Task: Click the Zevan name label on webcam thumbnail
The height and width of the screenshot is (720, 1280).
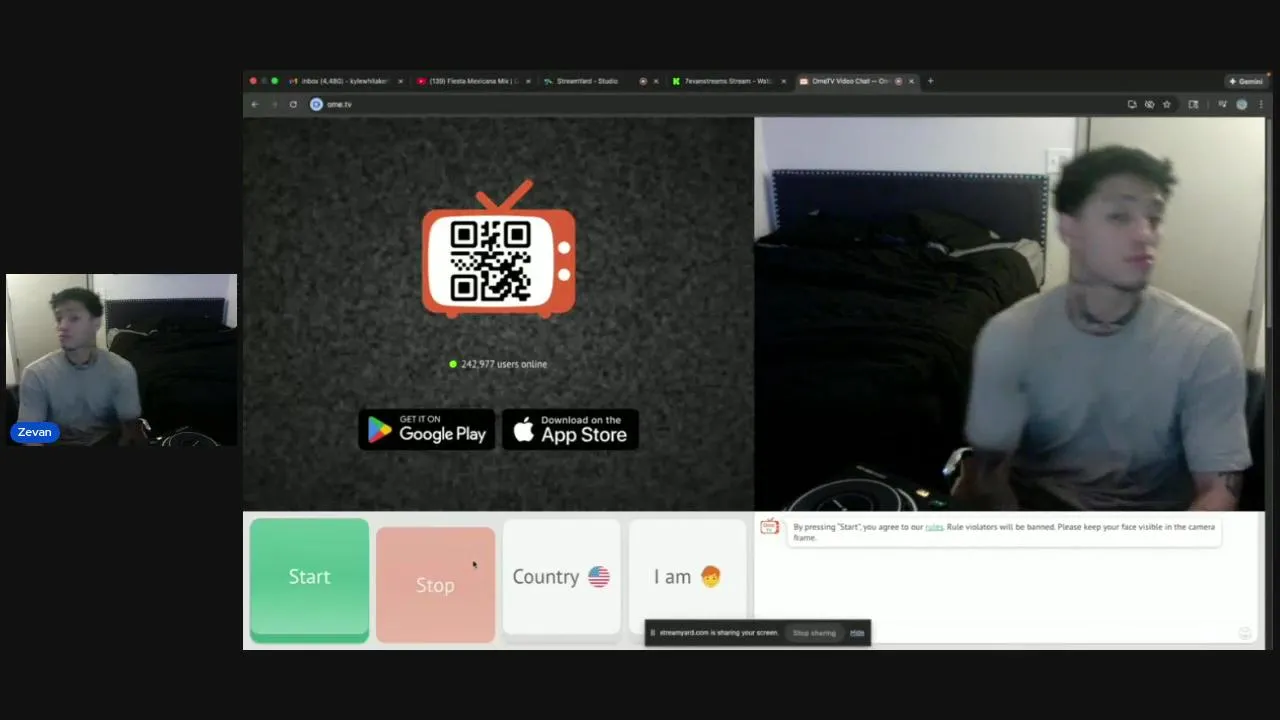Action: pyautogui.click(x=35, y=432)
